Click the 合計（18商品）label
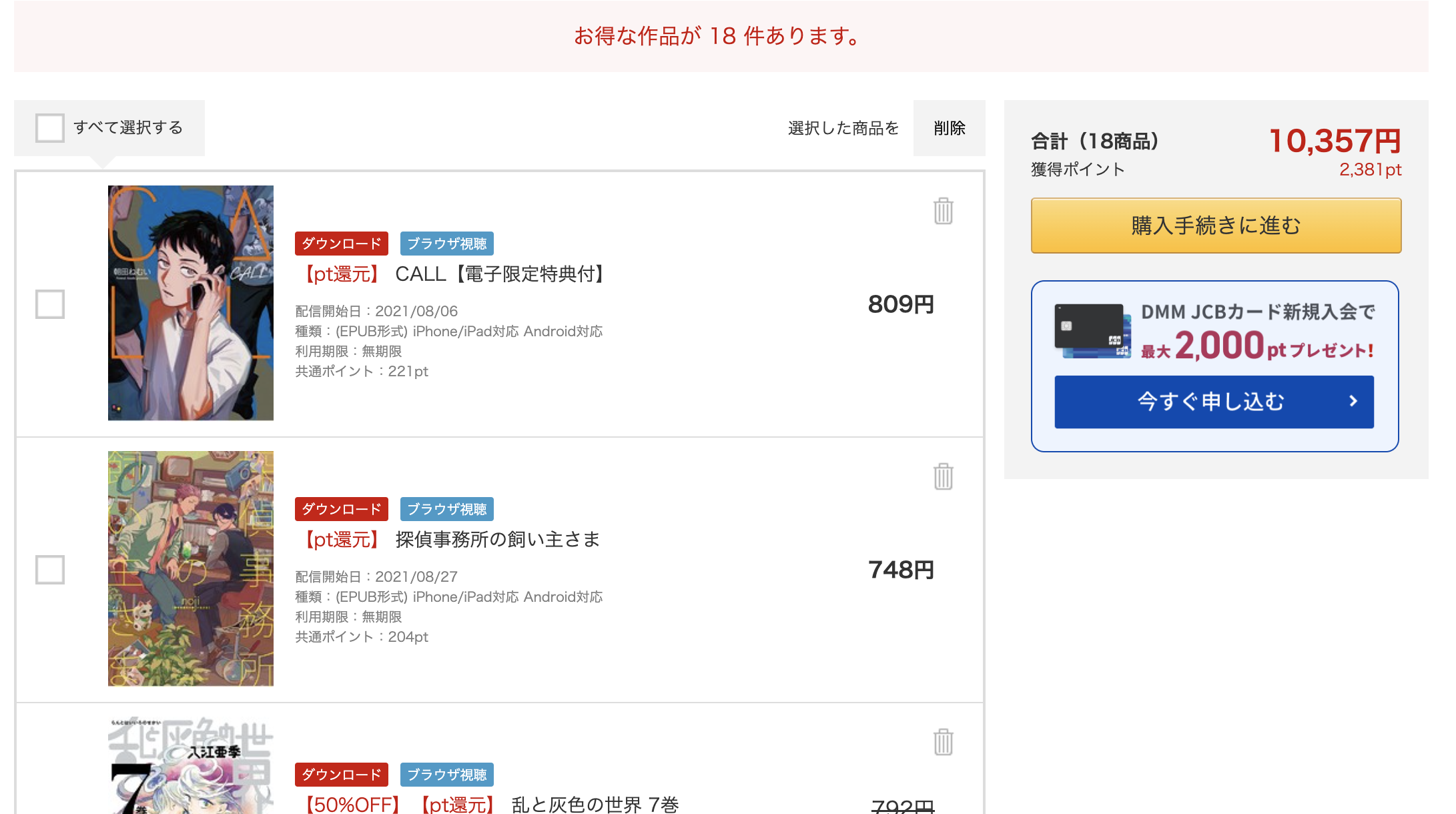 pos(1094,141)
